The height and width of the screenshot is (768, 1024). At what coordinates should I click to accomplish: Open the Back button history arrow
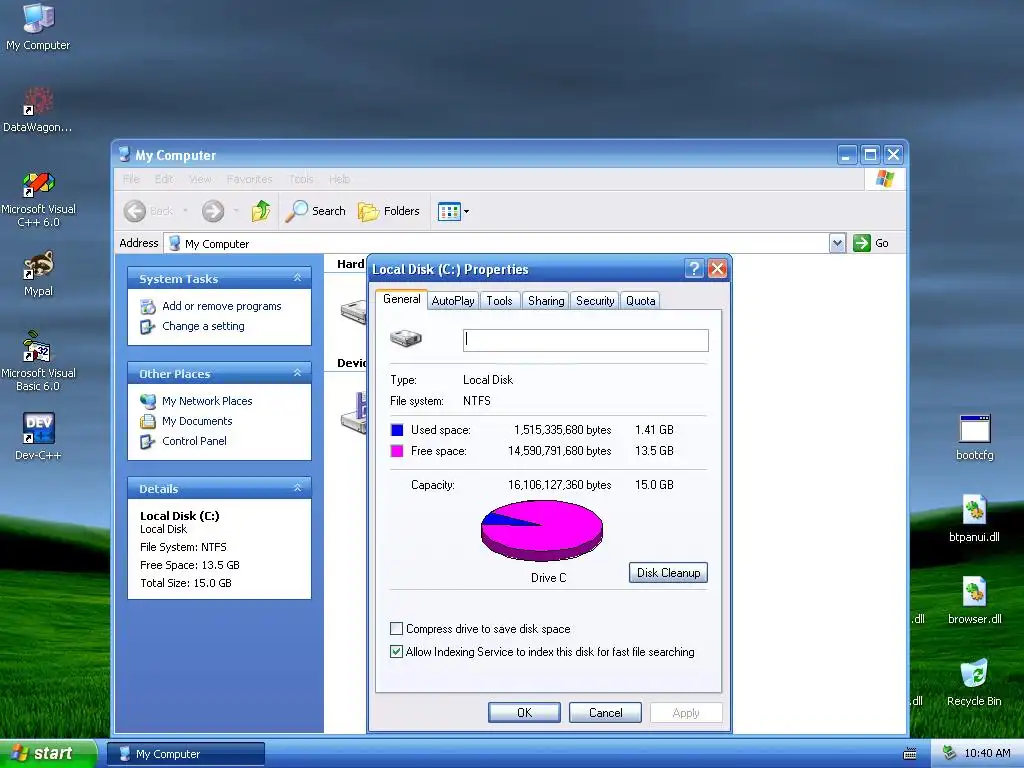coord(185,211)
